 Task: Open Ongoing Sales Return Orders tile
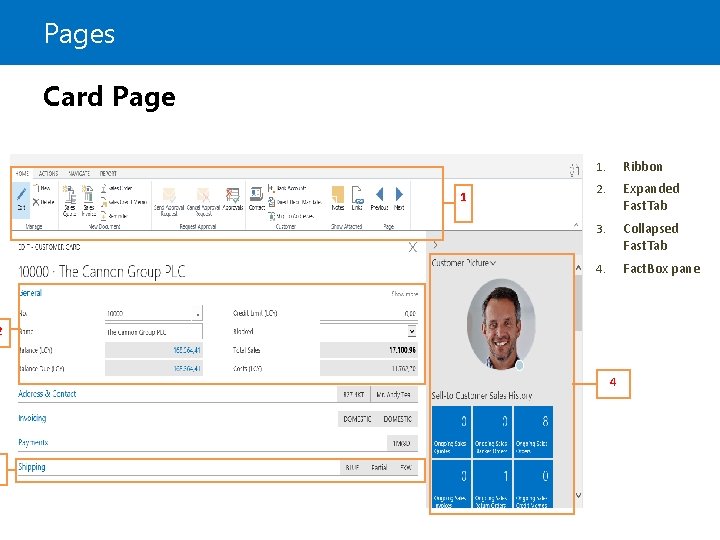point(492,484)
